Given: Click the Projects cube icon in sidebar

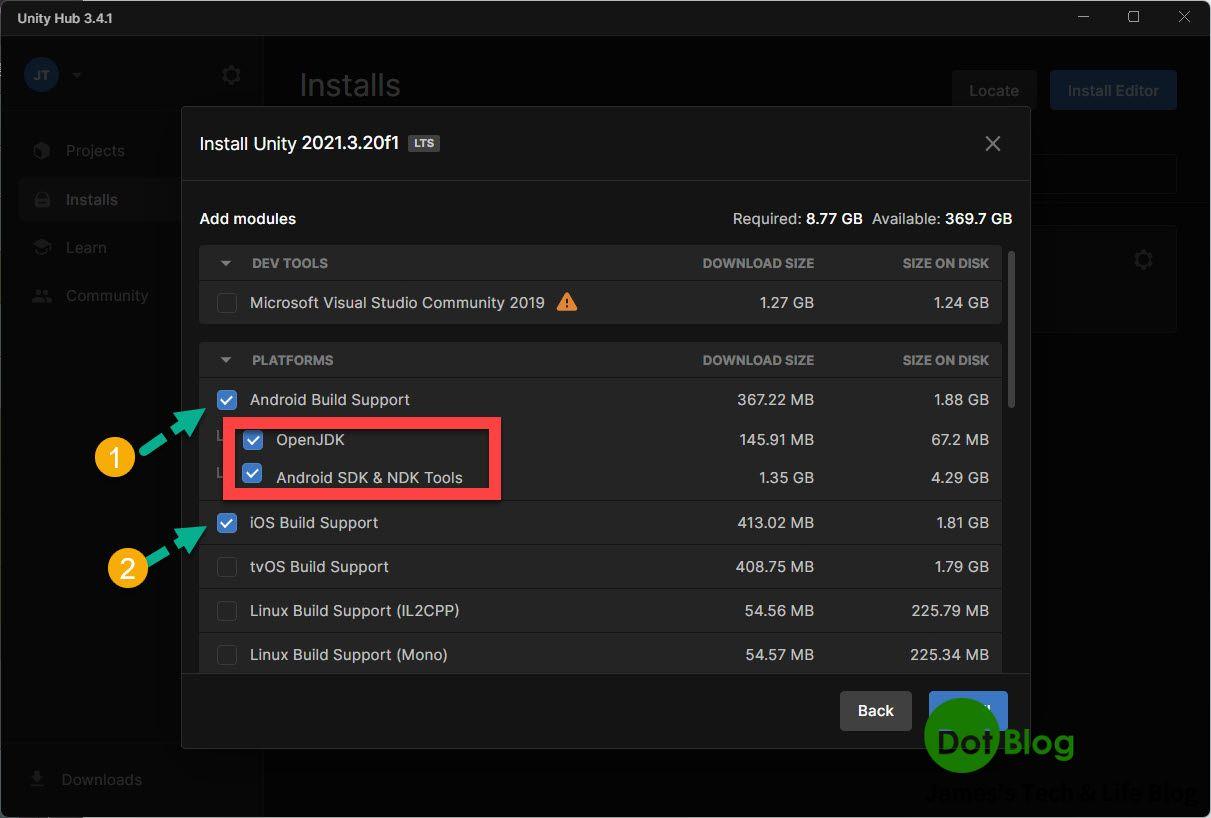Looking at the screenshot, I should coord(42,151).
